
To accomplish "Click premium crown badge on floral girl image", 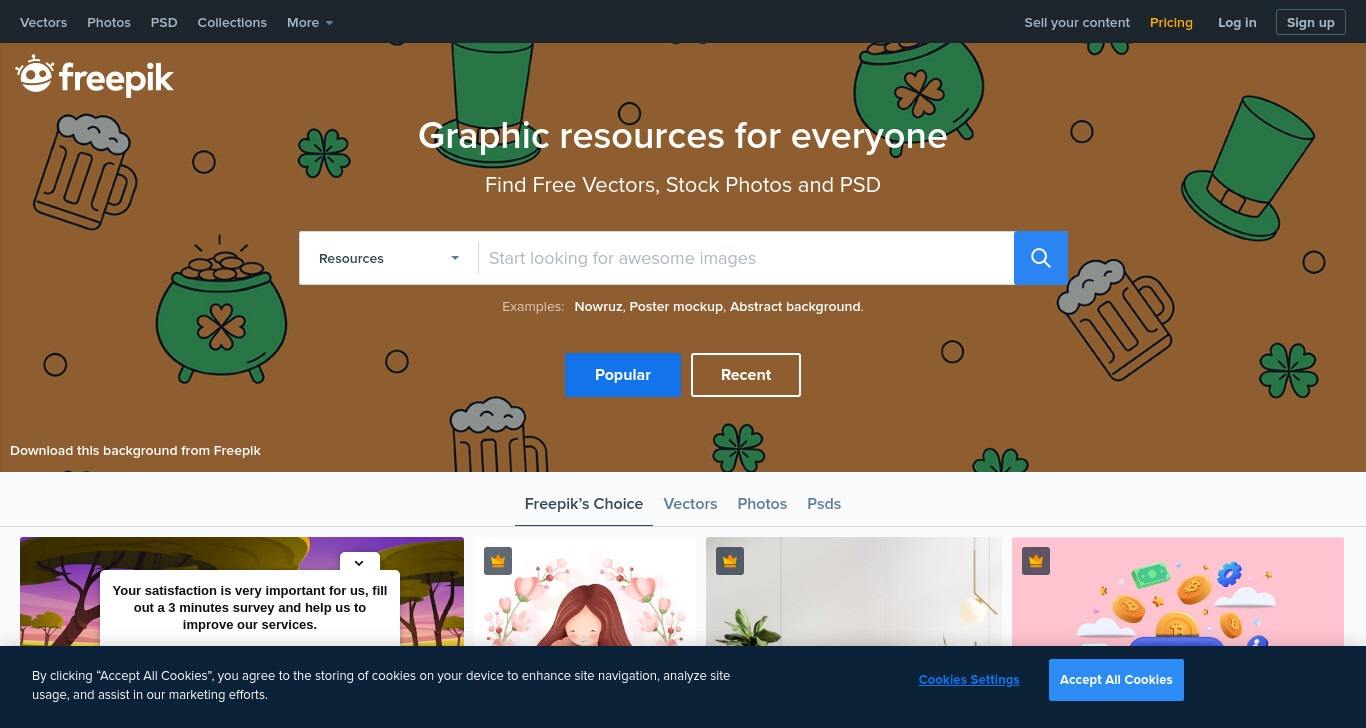I will tap(498, 561).
